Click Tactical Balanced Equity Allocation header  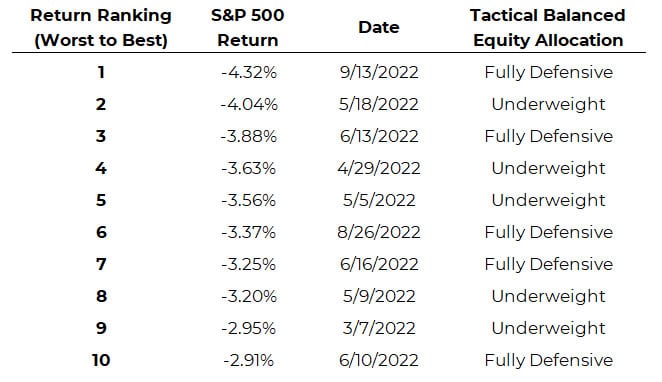548,28
